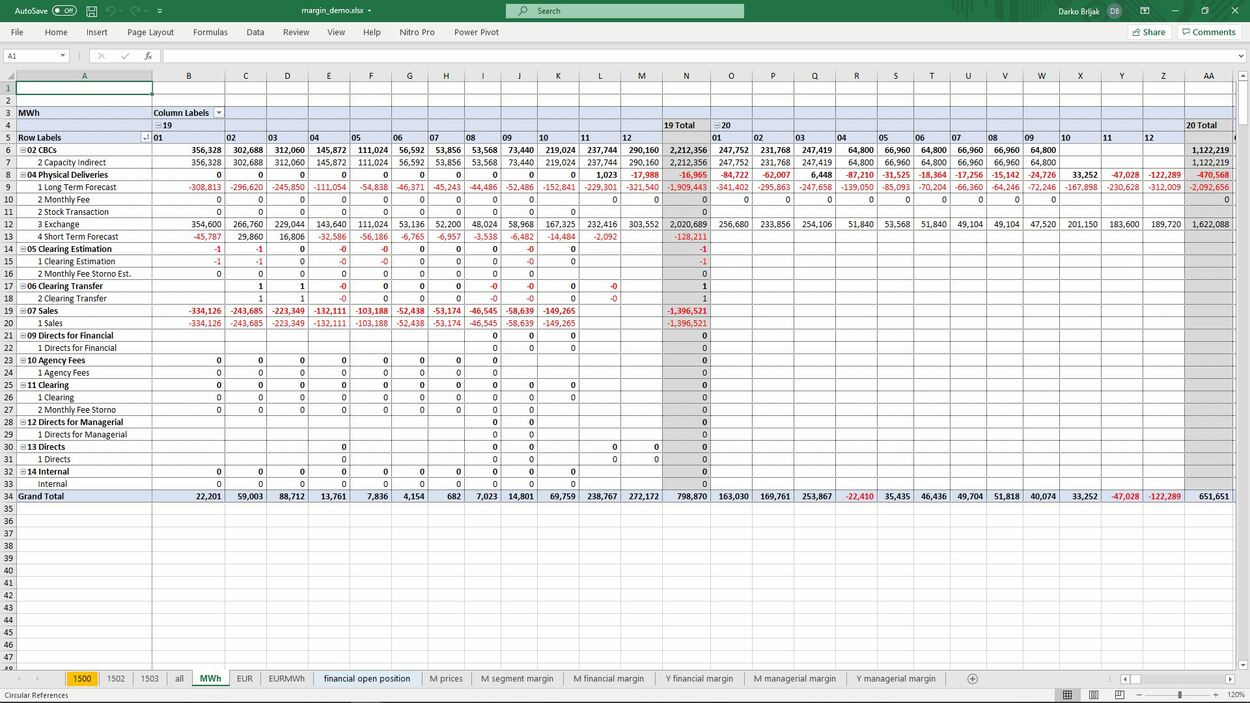Screen dimensions: 1250x703
Task: Click the Undo icon
Action: [110, 10]
